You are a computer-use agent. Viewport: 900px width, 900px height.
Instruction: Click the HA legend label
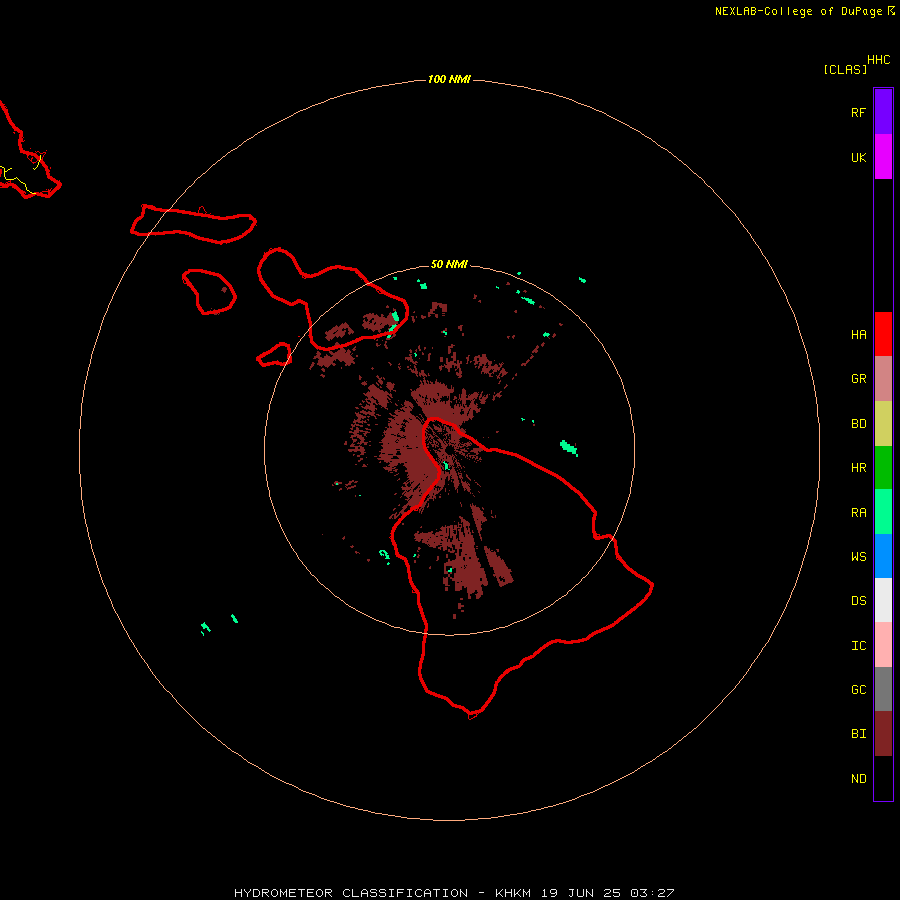pyautogui.click(x=858, y=334)
